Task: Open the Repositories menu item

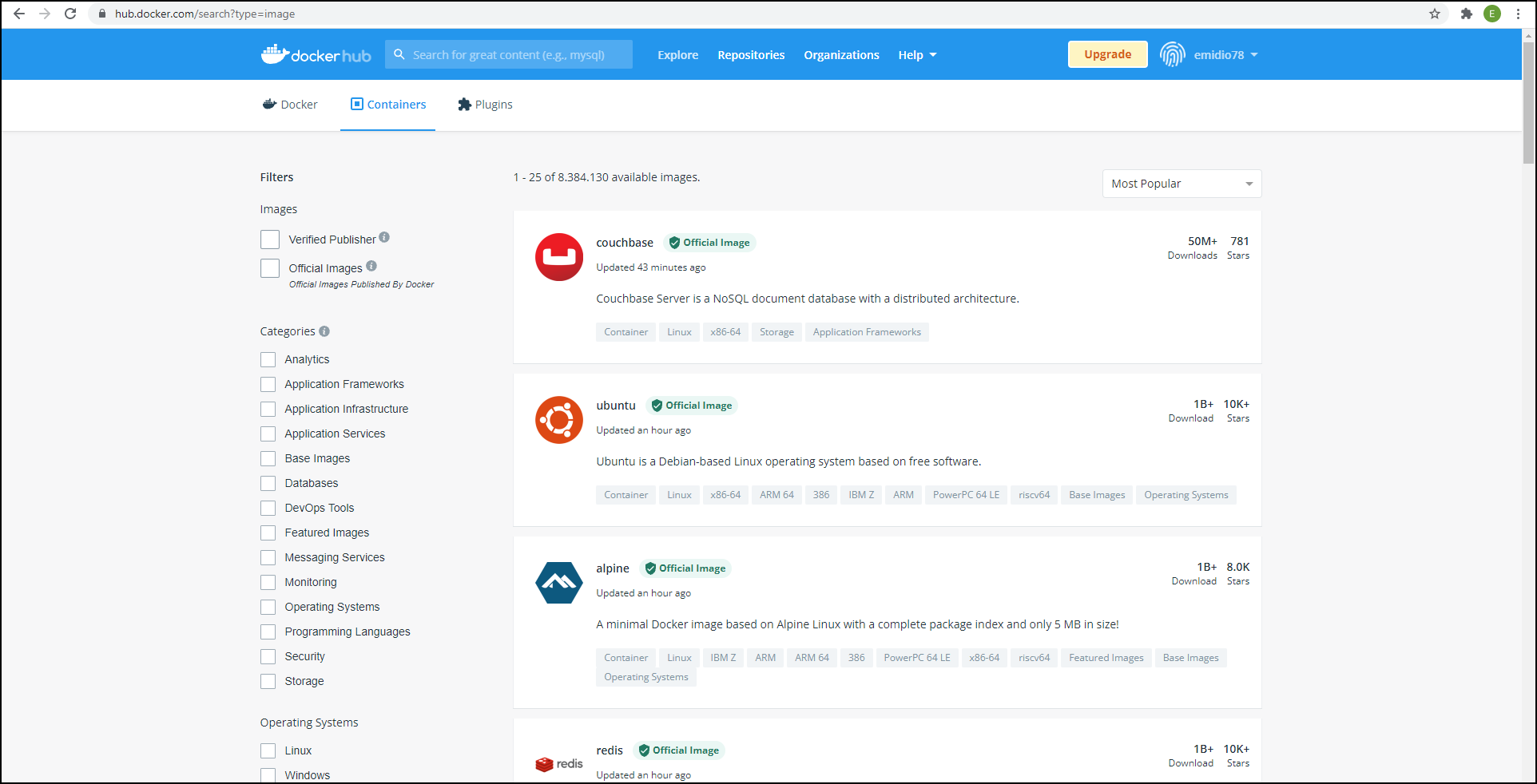Action: (x=750, y=55)
